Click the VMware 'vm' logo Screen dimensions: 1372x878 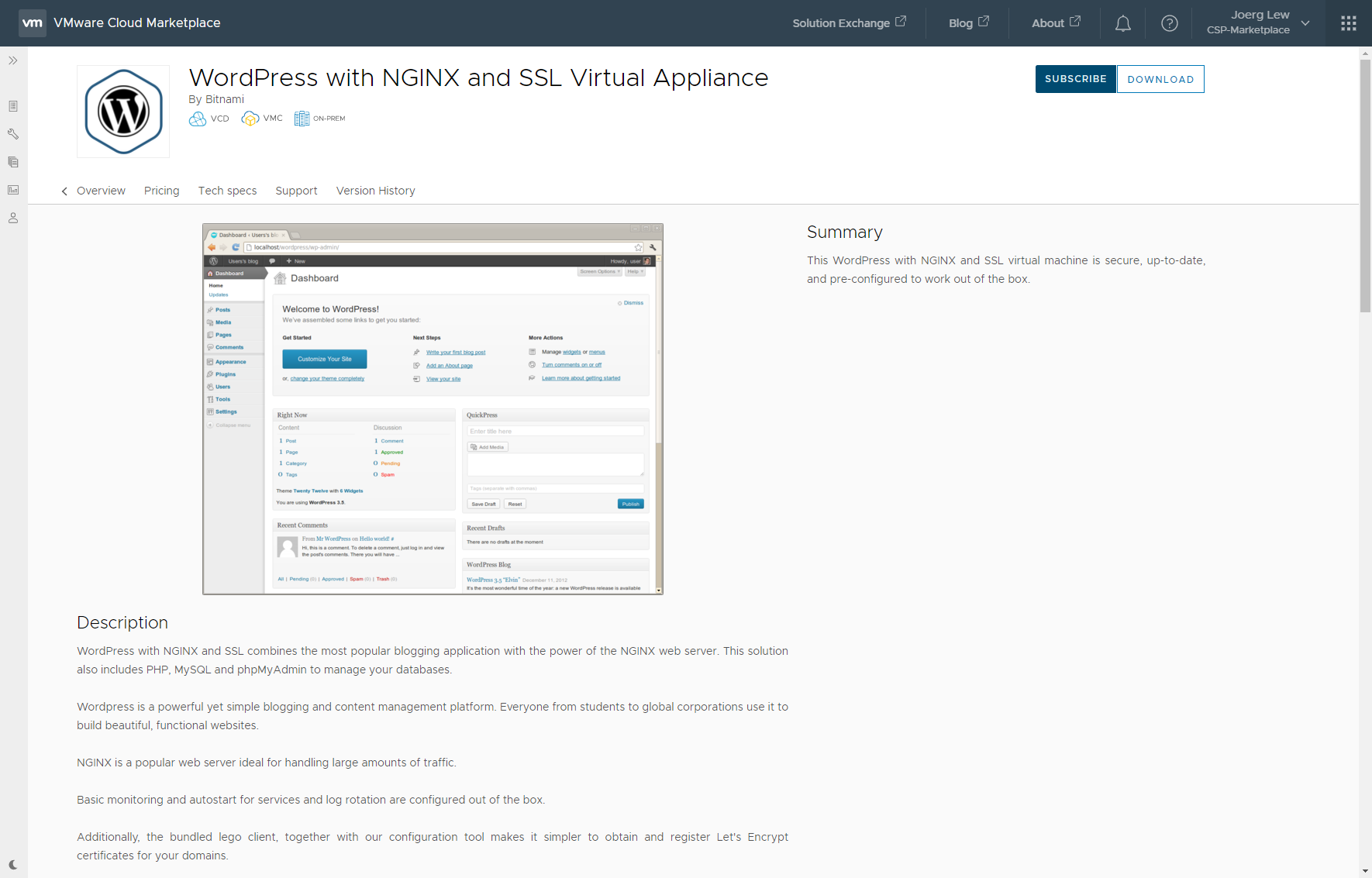pos(33,23)
